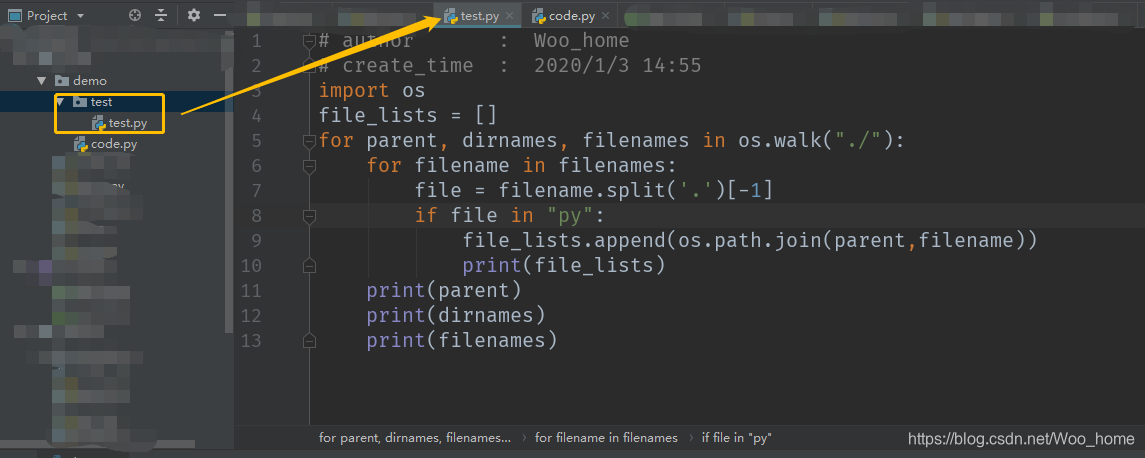The width and height of the screenshot is (1145, 458).
Task: Click the 'print(parent)' statement
Action: [x=444, y=291]
